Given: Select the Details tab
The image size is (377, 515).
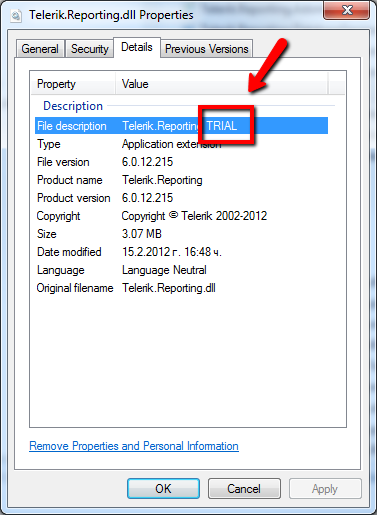Looking at the screenshot, I should (x=137, y=47).
